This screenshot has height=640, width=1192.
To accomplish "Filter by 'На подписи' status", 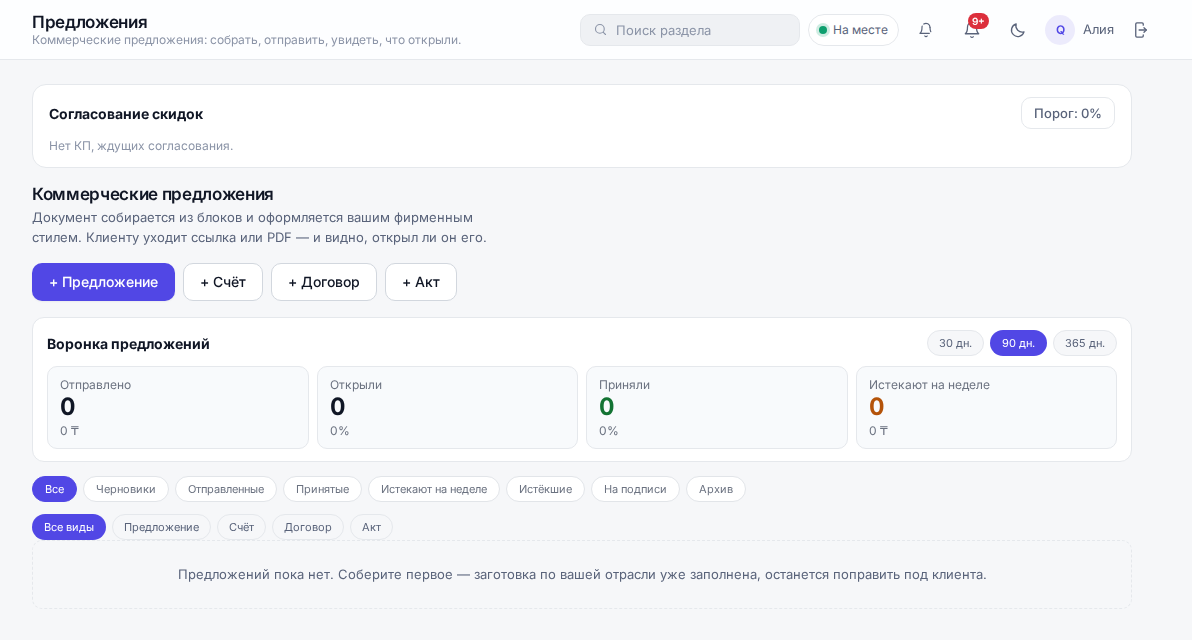I will pos(635,489).
